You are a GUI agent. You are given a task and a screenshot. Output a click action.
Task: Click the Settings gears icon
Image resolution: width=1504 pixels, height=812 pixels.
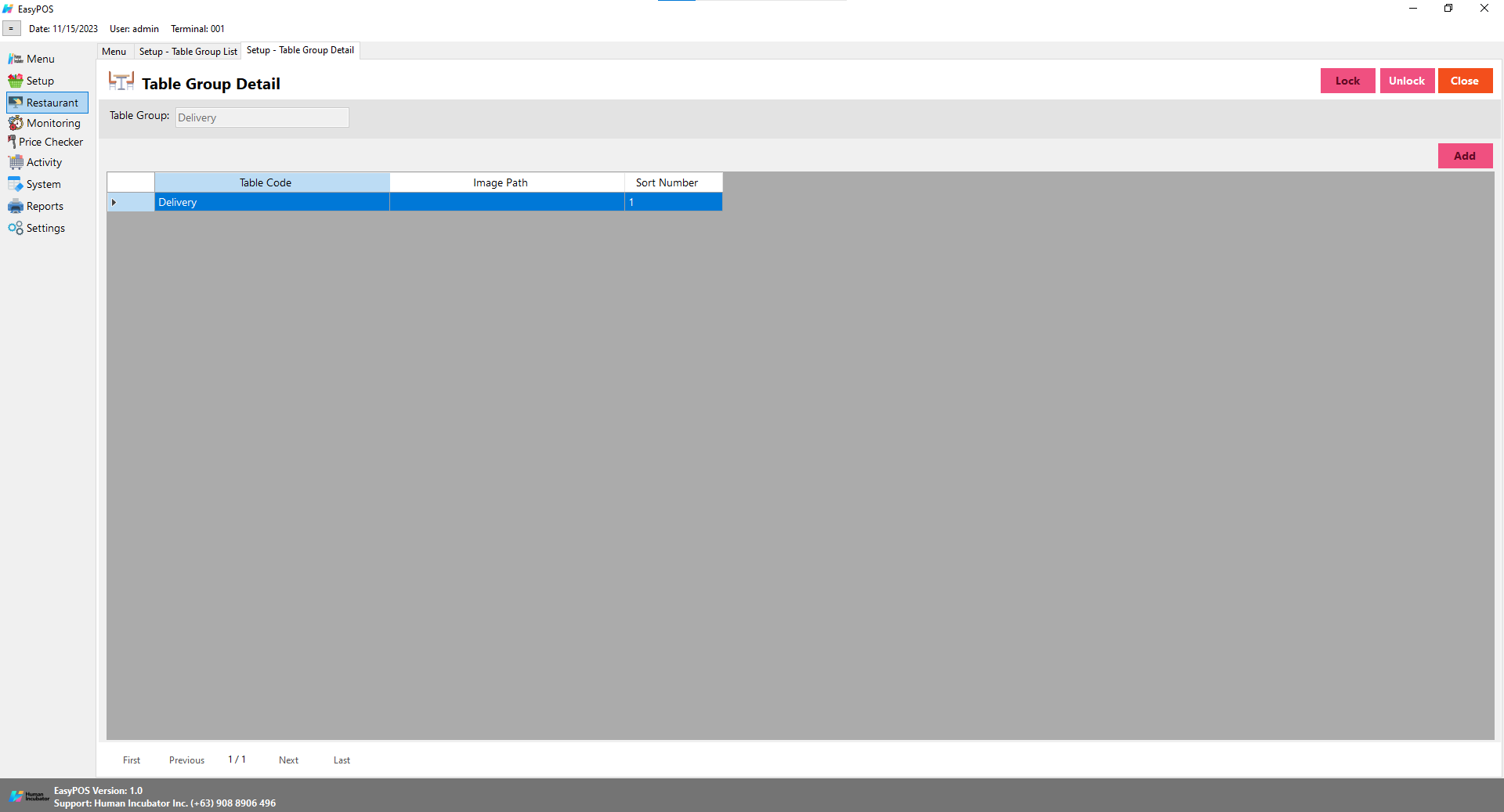15,228
